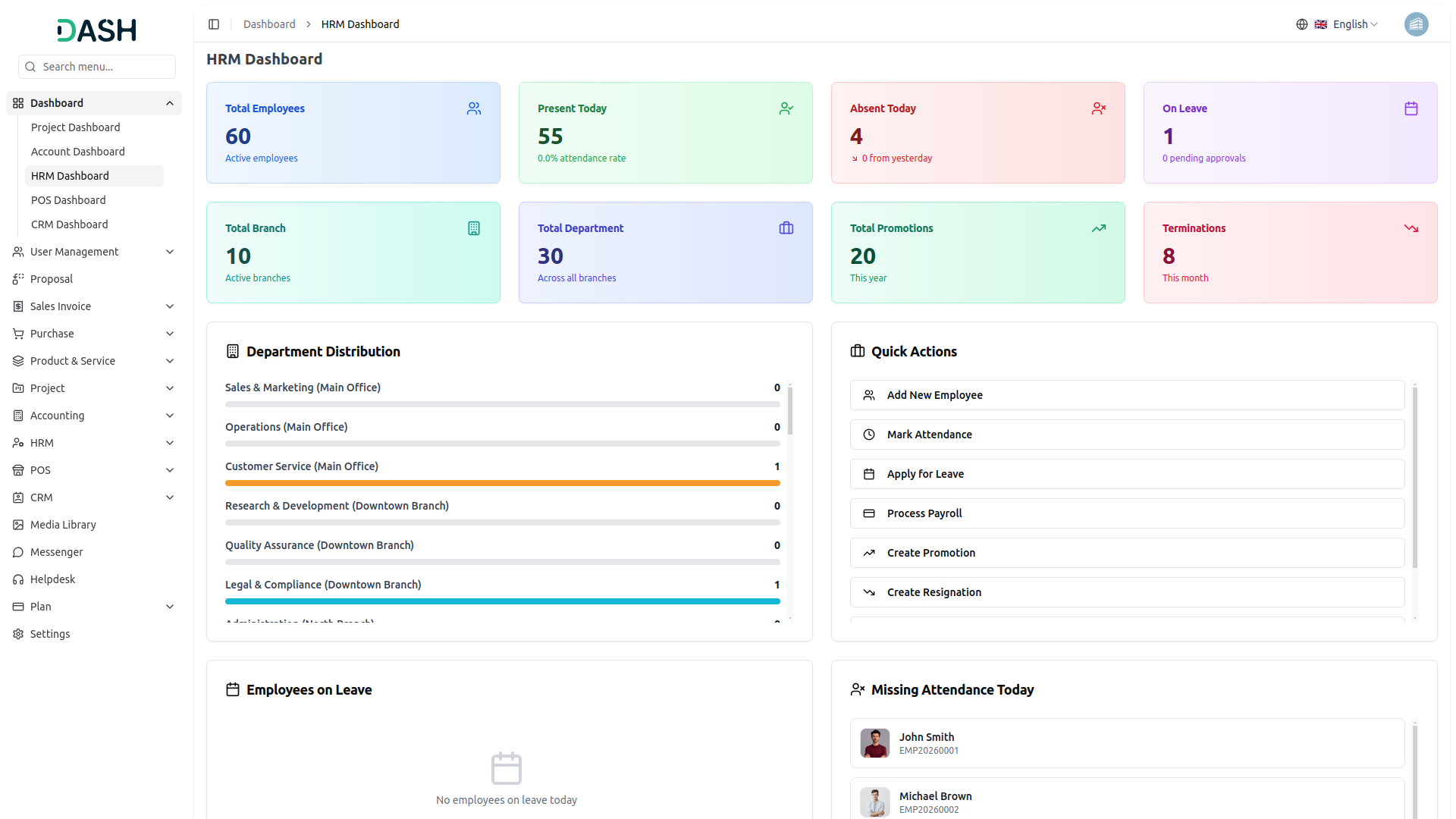Click the Total Department briefcase icon

786,228
